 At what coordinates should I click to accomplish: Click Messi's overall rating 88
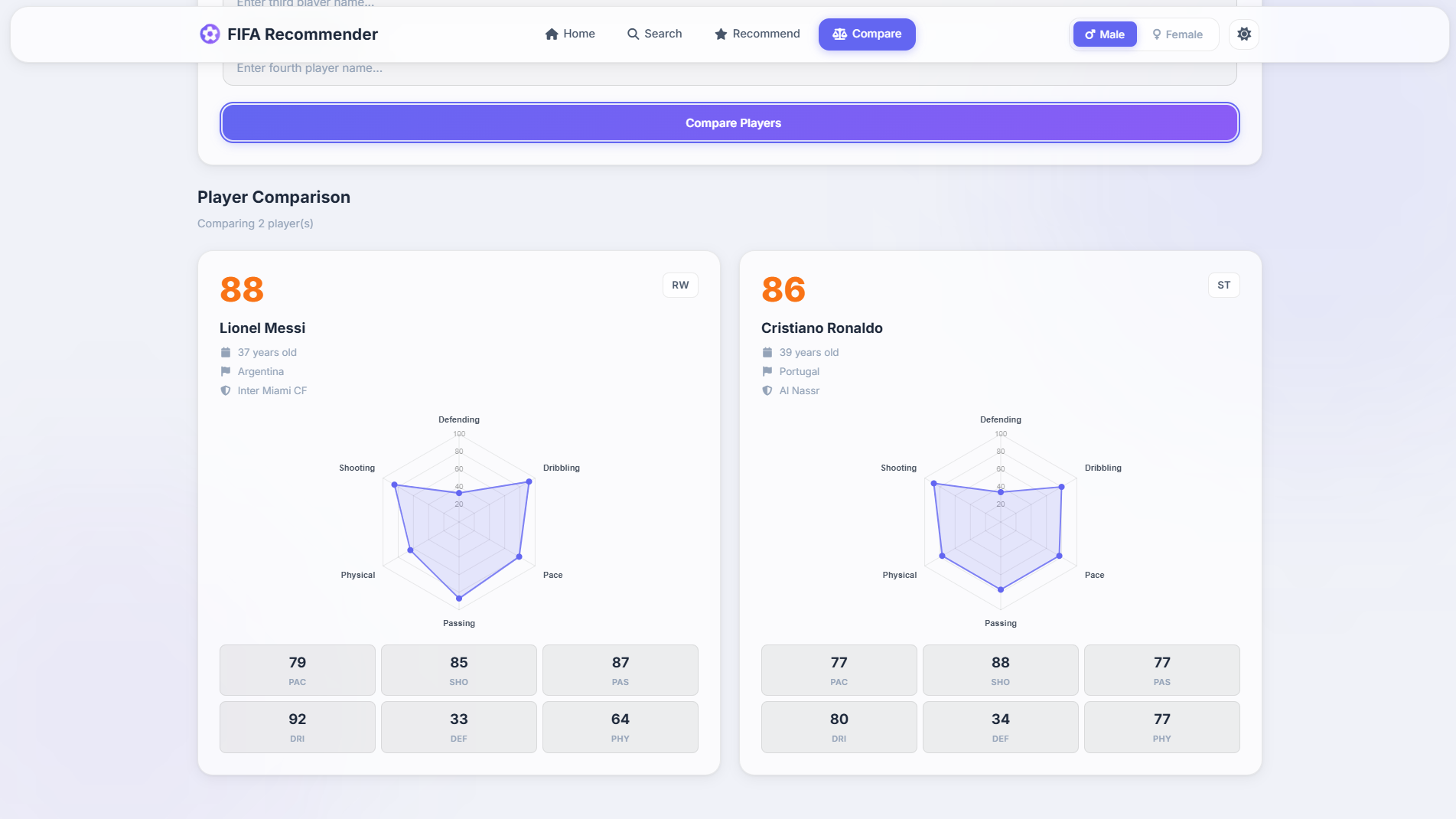[x=242, y=289]
